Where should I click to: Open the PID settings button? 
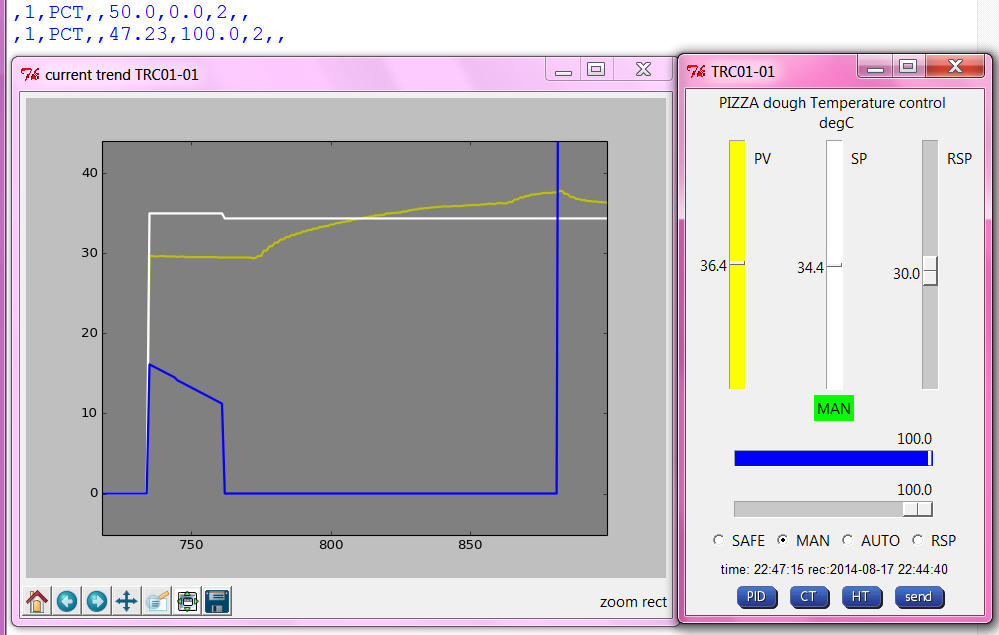(x=757, y=597)
